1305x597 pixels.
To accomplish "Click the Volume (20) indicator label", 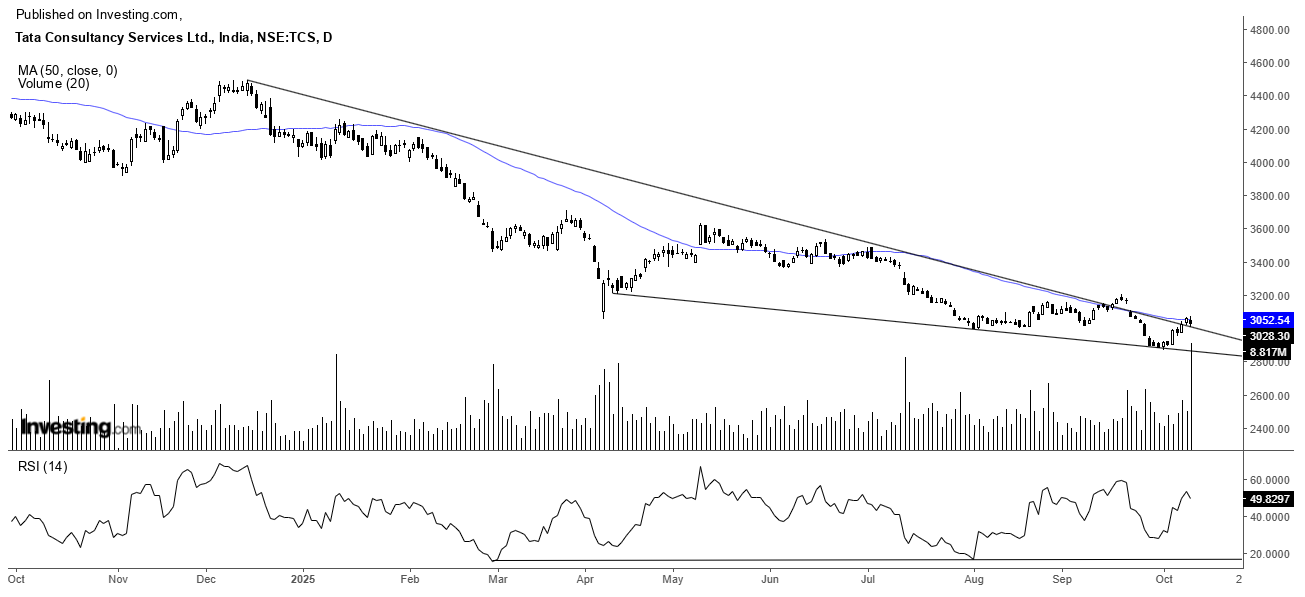I will coord(53,84).
